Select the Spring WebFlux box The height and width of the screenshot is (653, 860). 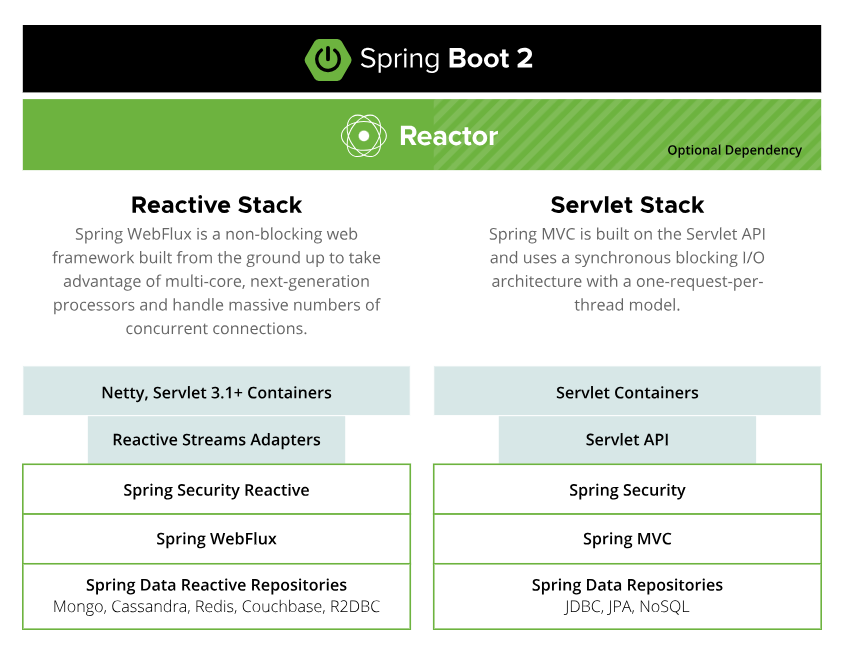(216, 539)
